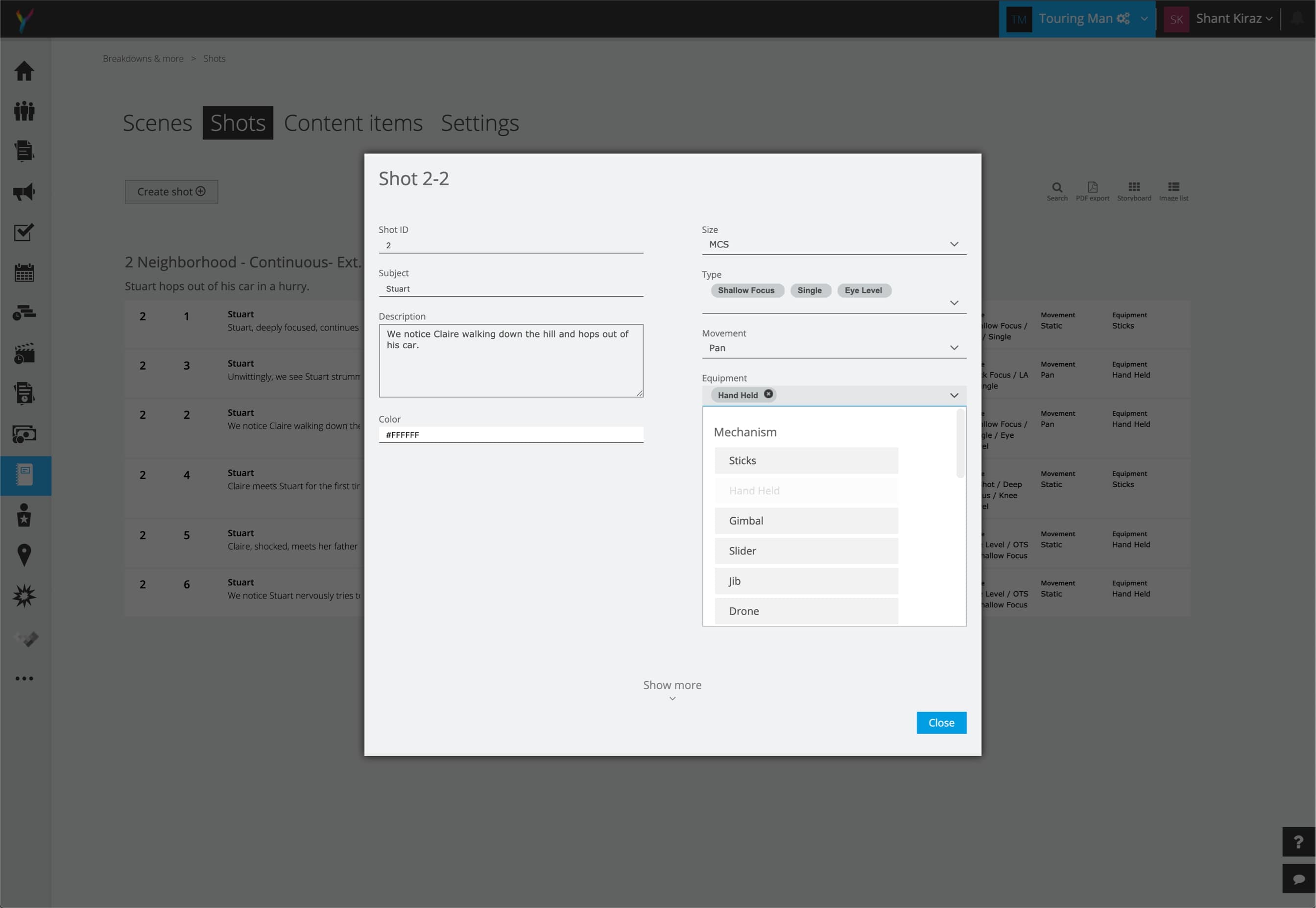Viewport: 1316px width, 908px height.
Task: Open the Home icon in sidebar
Action: (24, 71)
